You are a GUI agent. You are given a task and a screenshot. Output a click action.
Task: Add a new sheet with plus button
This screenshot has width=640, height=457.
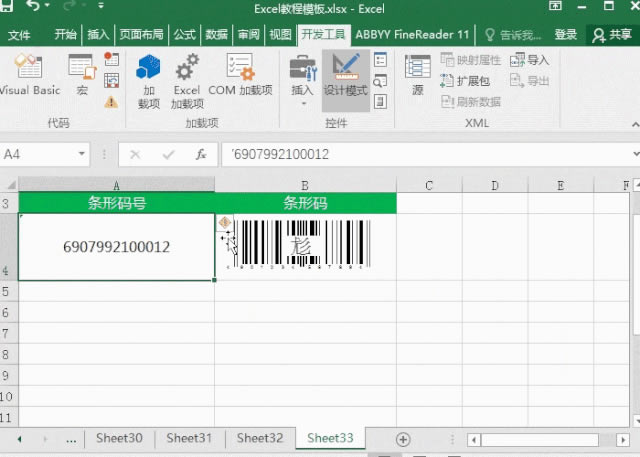click(x=403, y=439)
